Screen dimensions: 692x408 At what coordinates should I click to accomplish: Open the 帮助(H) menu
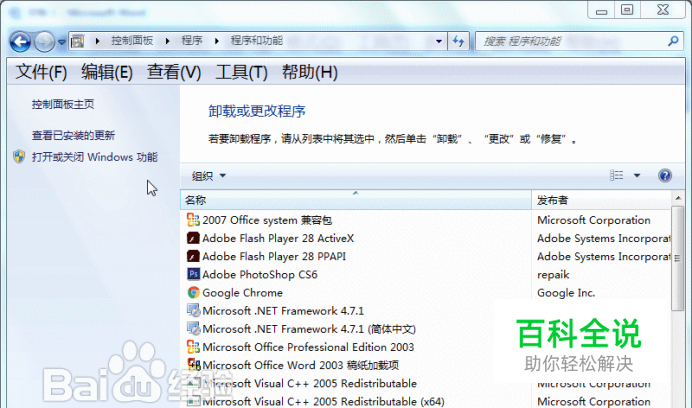pos(310,72)
